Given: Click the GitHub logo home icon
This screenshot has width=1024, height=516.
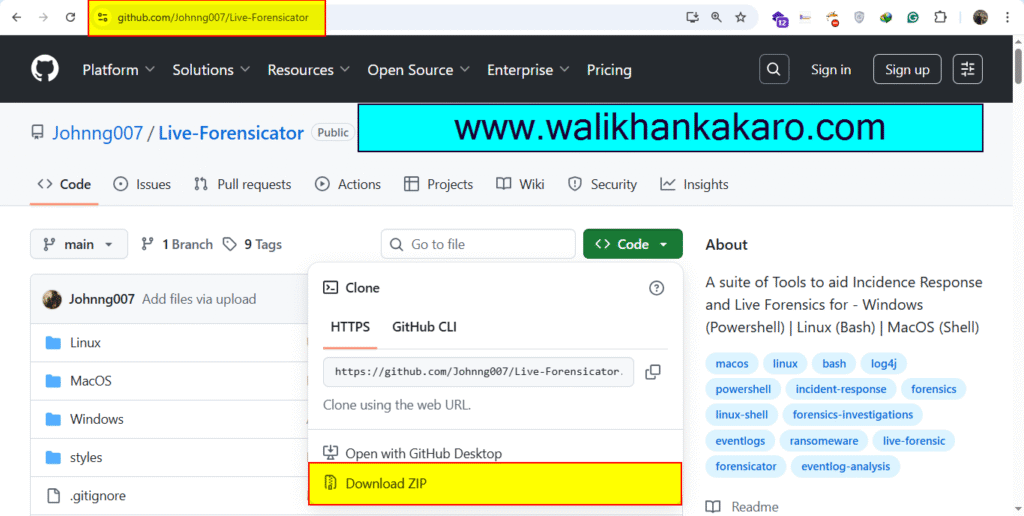Looking at the screenshot, I should (x=45, y=69).
